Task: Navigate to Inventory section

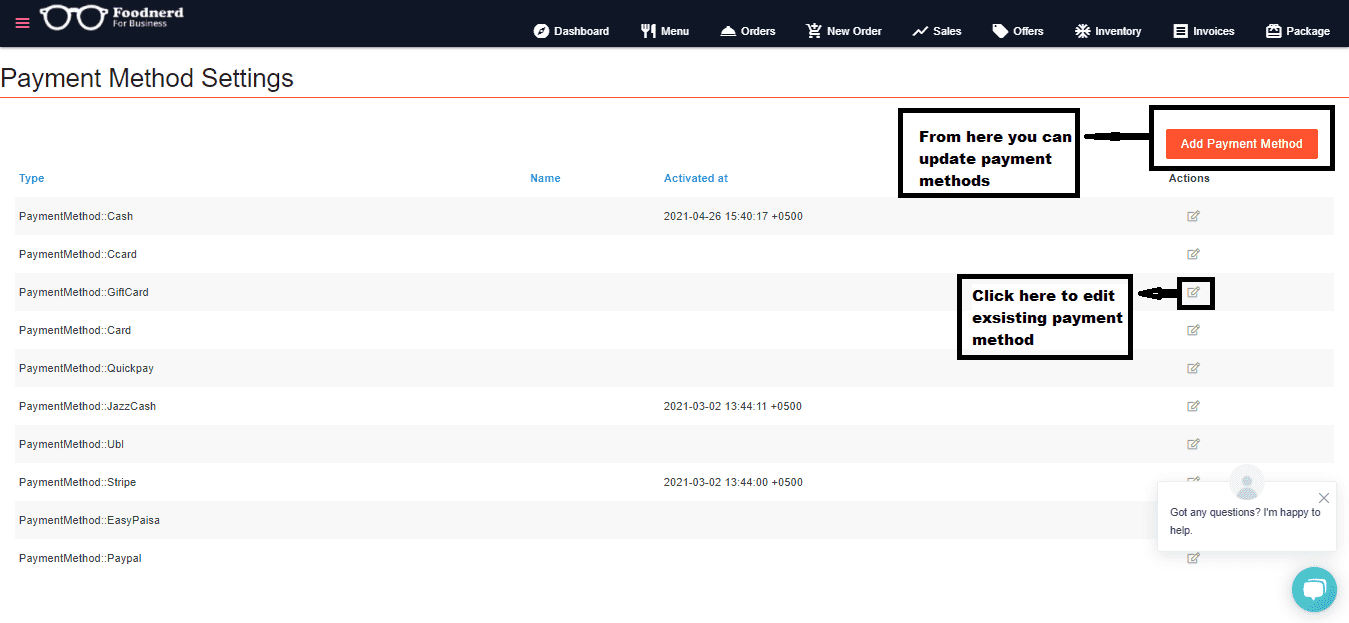Action: (1108, 31)
